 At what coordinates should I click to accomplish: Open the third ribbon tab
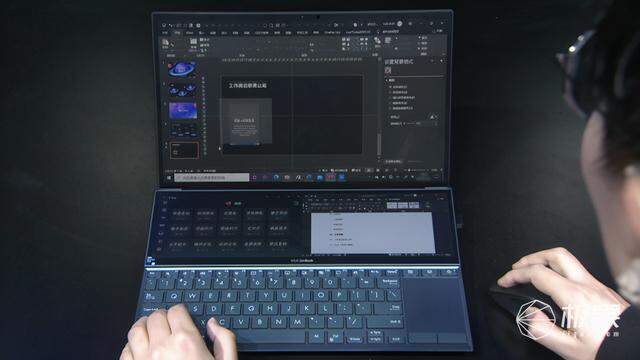tap(189, 33)
